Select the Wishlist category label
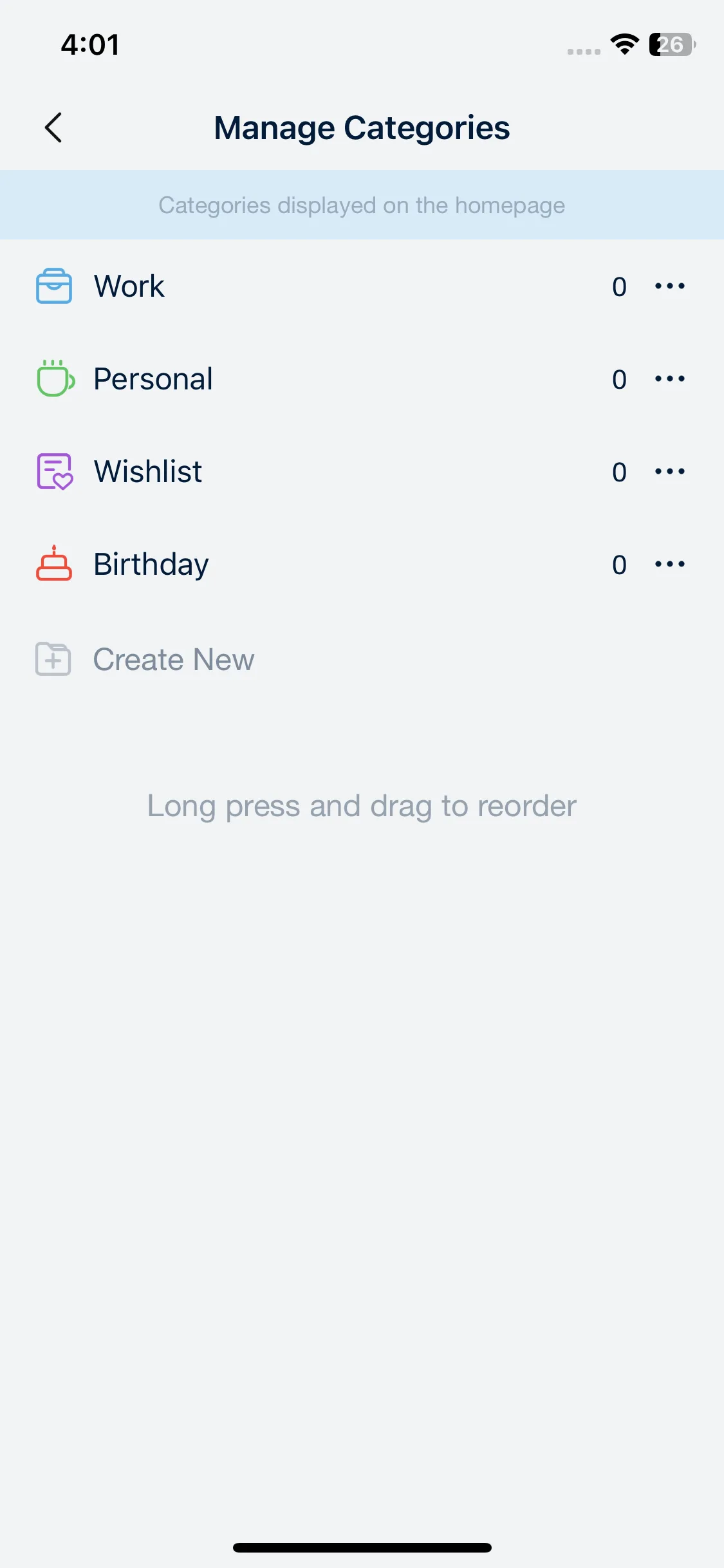This screenshot has height=1568, width=724. click(x=148, y=471)
